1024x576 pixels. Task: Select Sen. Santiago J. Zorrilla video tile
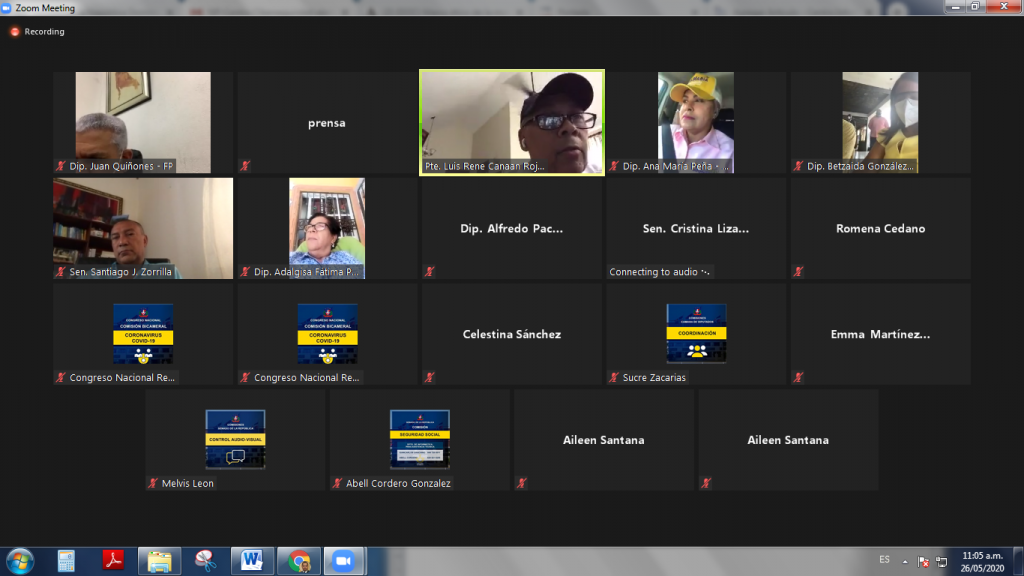click(143, 228)
